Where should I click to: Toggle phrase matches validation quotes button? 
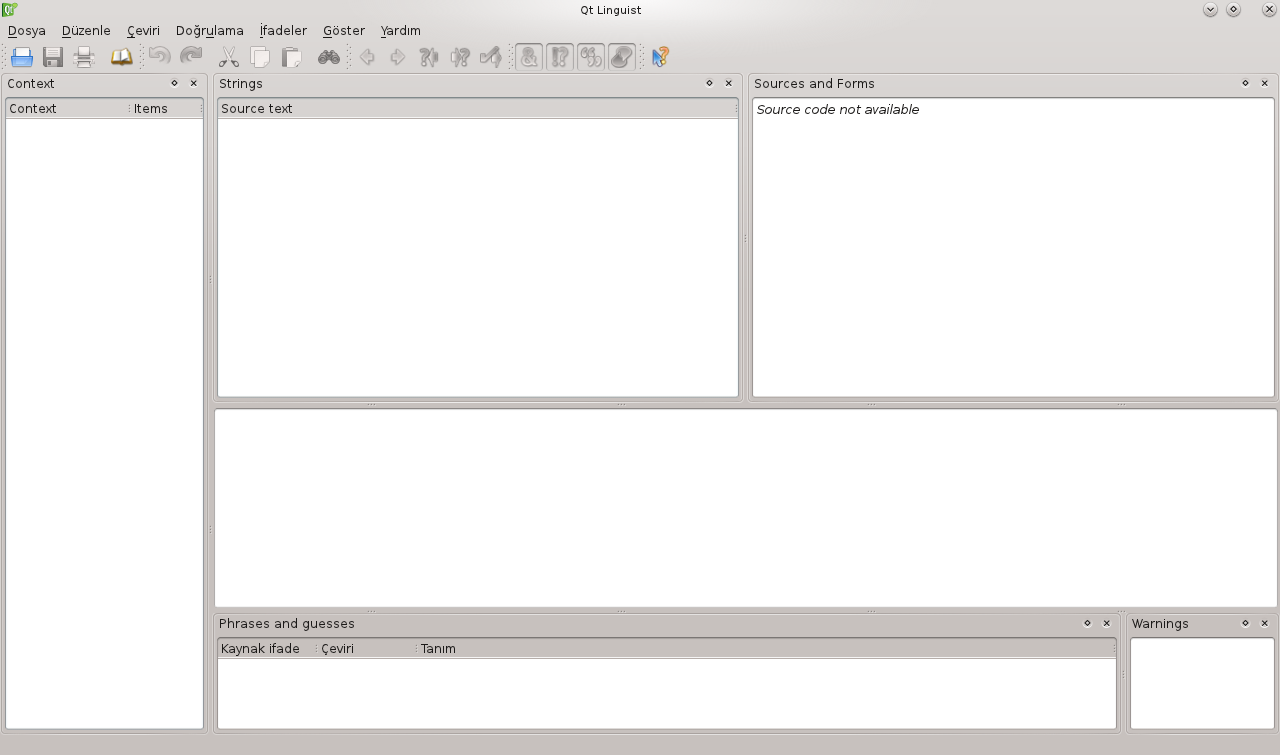[591, 57]
